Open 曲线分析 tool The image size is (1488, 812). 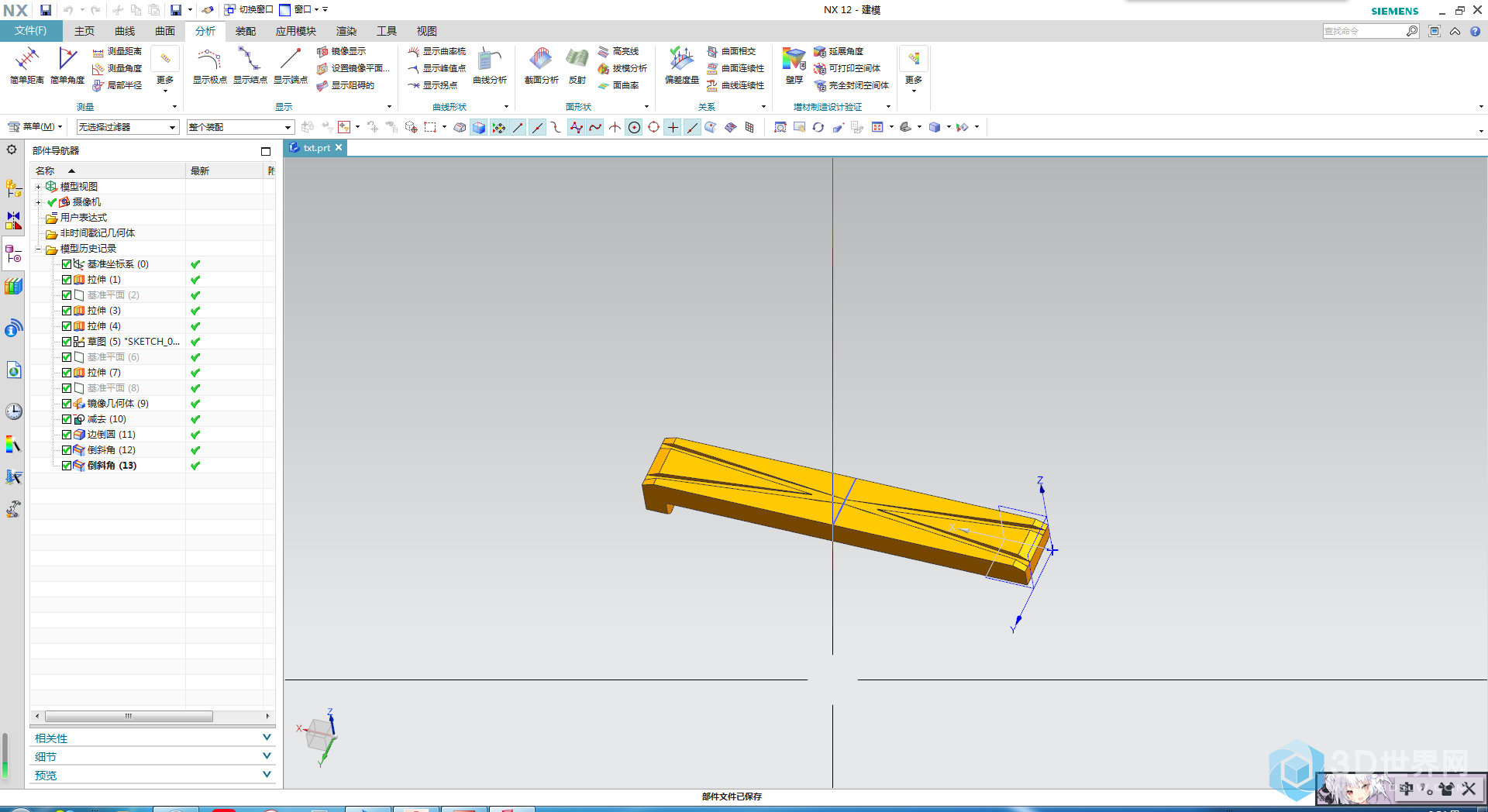[490, 65]
